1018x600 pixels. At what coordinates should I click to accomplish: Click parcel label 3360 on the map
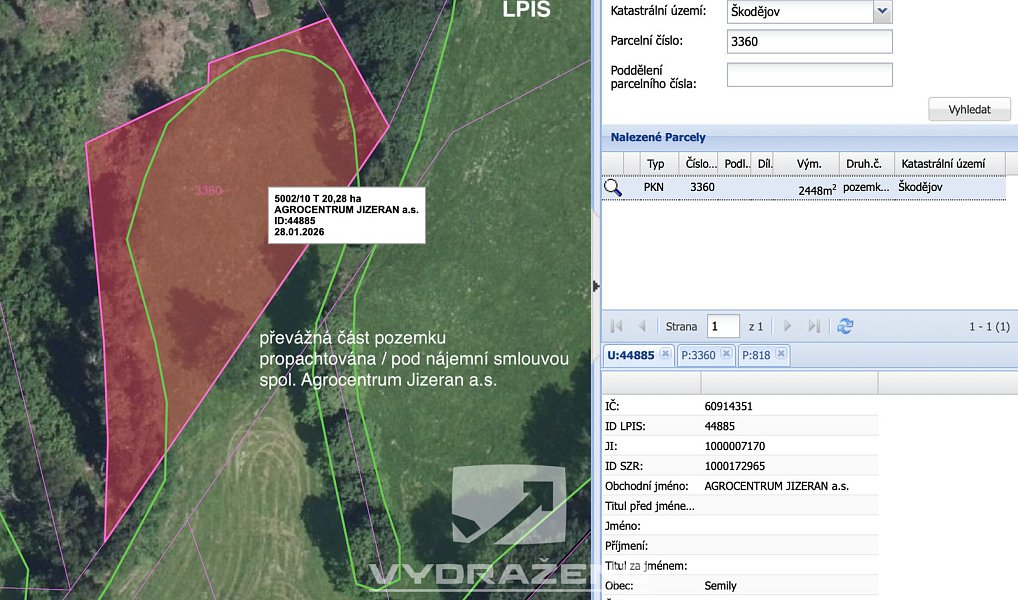coord(208,190)
